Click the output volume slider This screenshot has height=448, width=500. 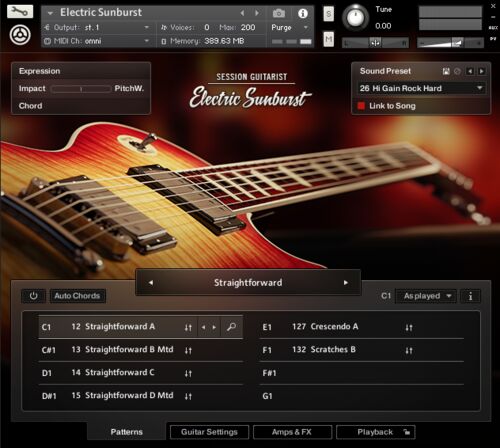click(450, 43)
